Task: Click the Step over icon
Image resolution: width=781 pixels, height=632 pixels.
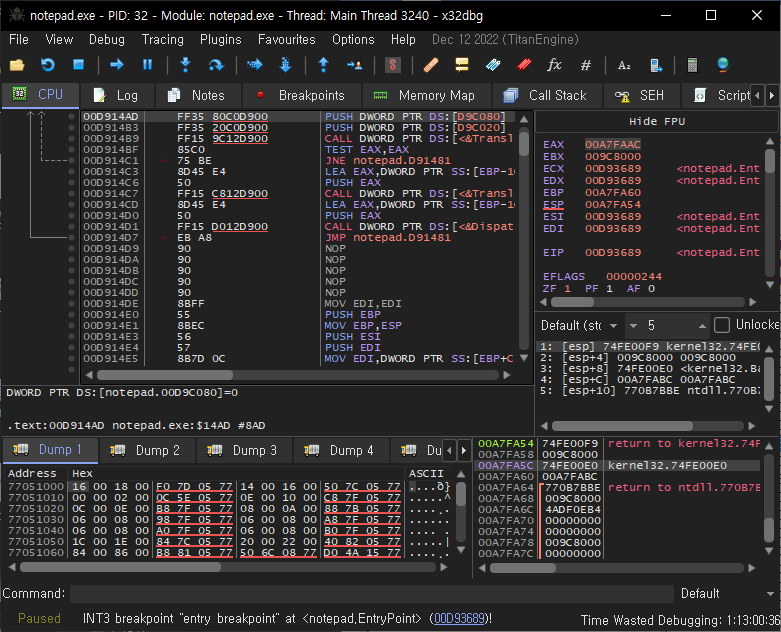Action: click(x=215, y=65)
